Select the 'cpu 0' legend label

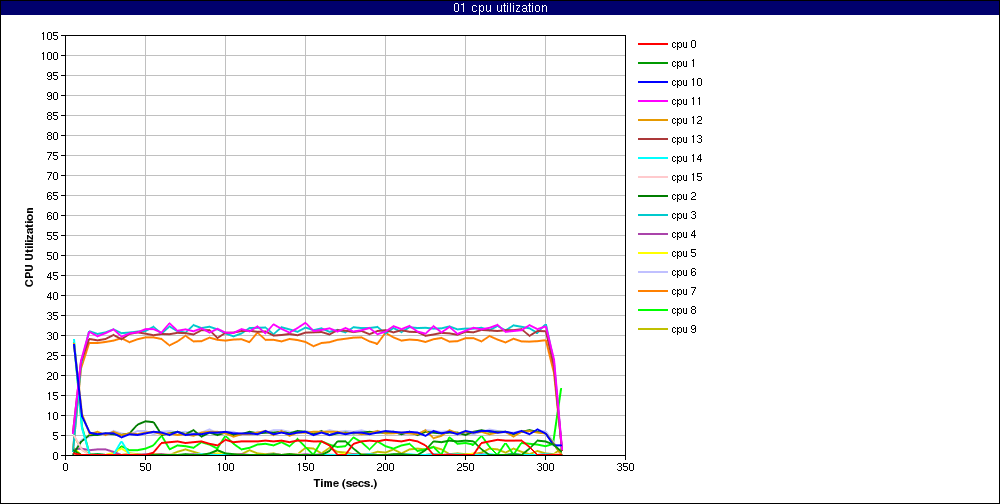tap(683, 45)
